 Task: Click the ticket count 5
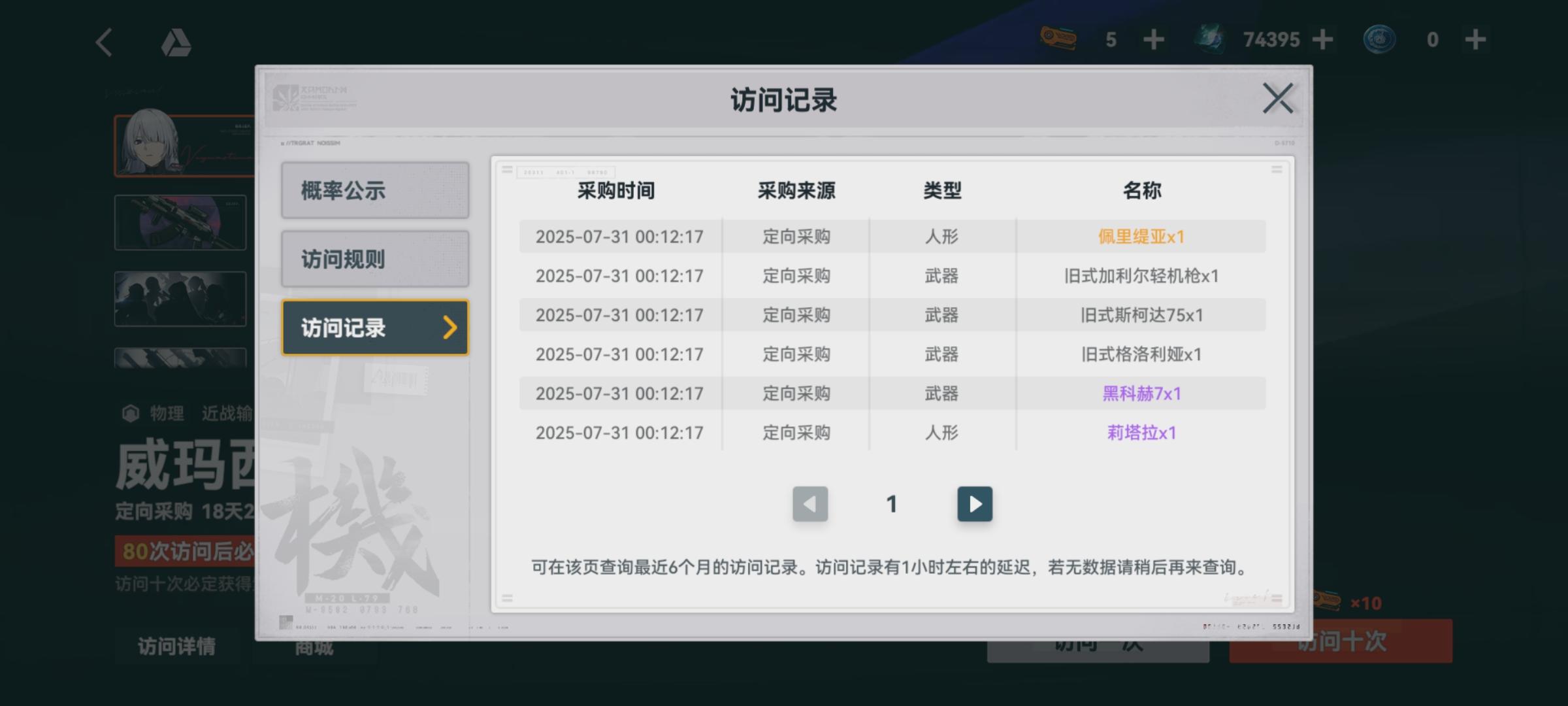1111,41
